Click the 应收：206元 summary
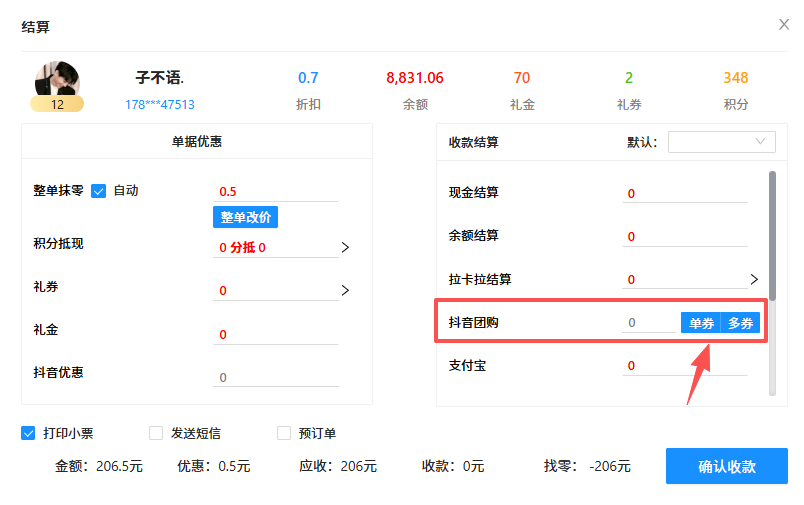The image size is (804, 505). coord(338,466)
